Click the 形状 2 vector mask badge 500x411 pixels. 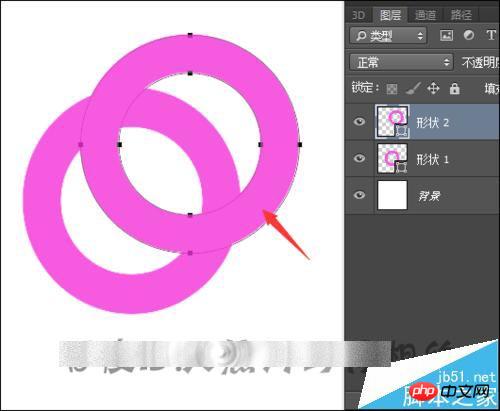402,131
